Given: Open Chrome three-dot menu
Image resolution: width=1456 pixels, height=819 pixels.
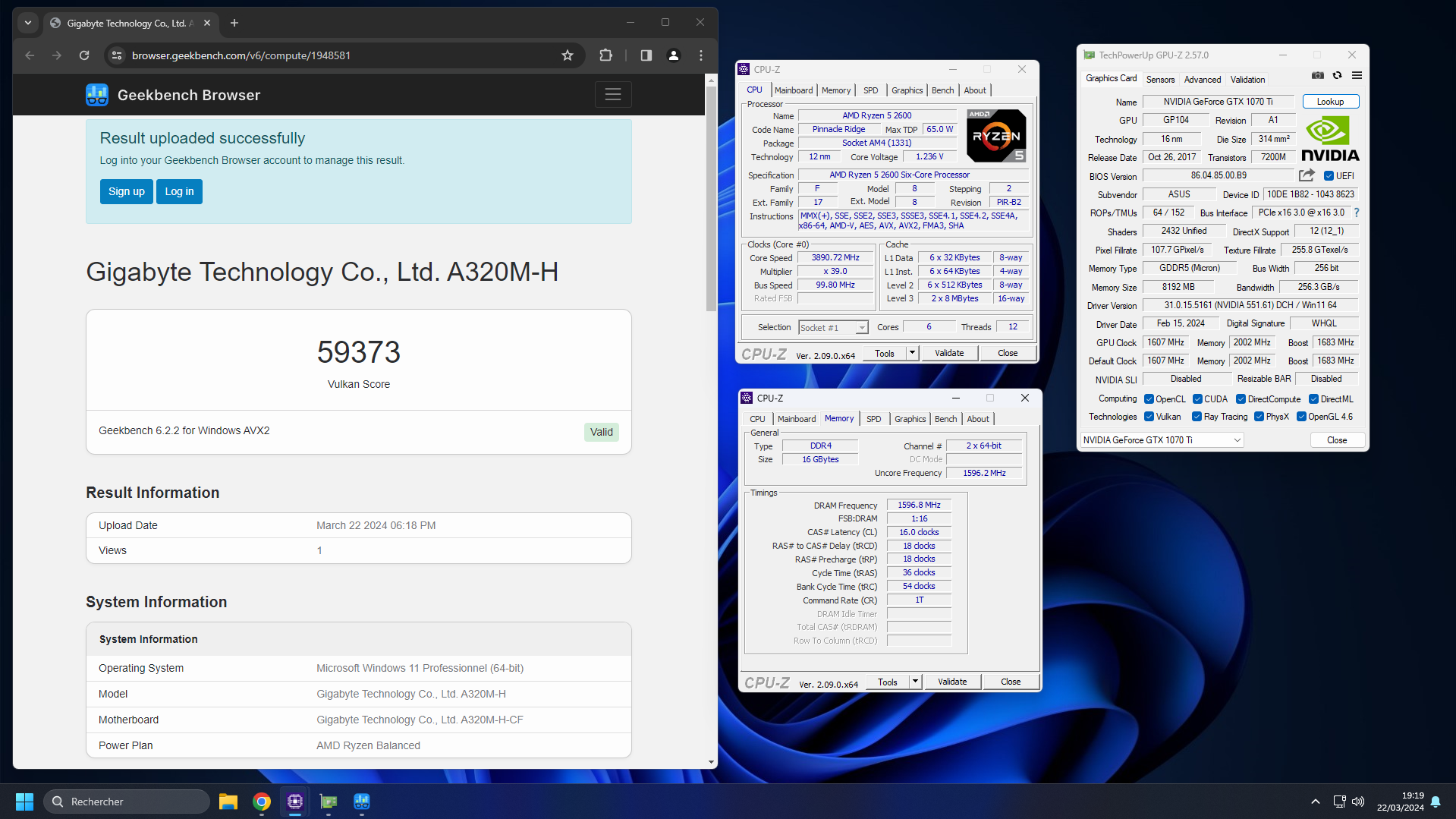Looking at the screenshot, I should tap(701, 55).
